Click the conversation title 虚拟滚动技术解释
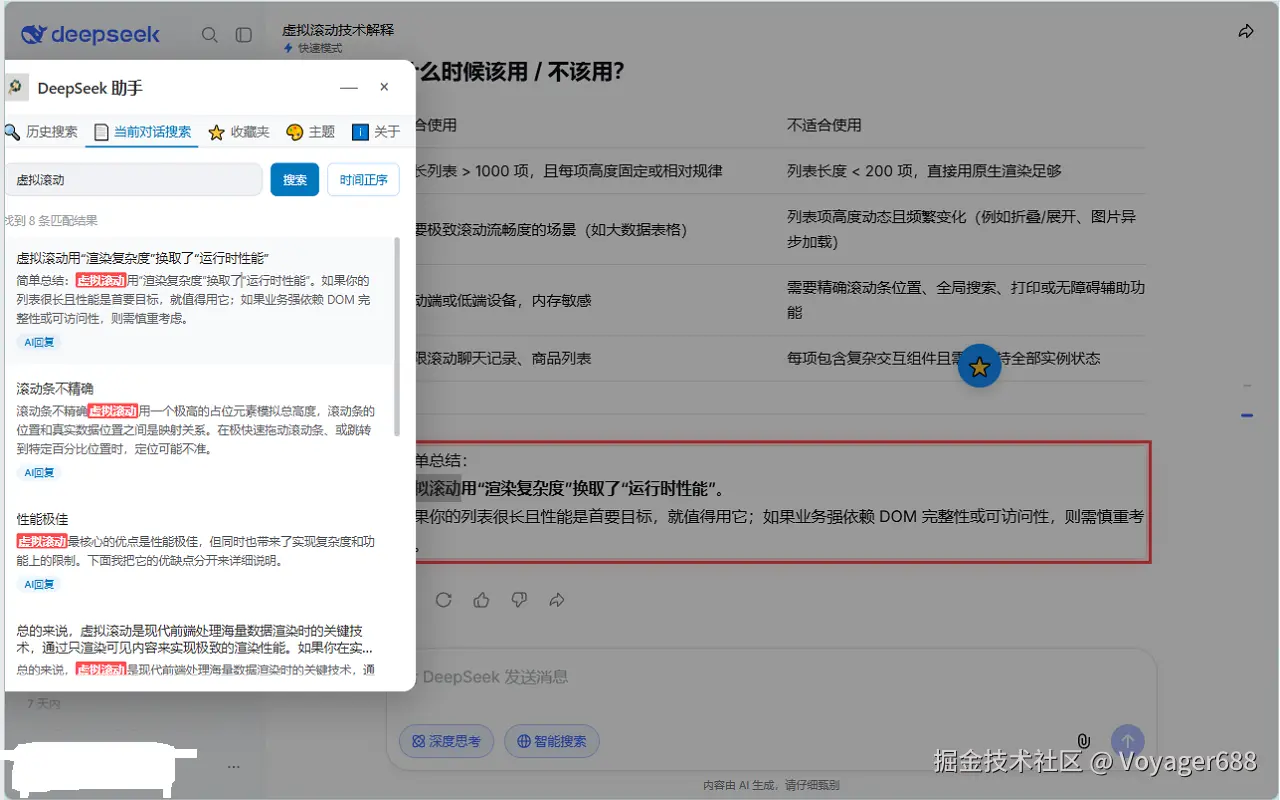This screenshot has width=1280, height=800. click(x=338, y=31)
